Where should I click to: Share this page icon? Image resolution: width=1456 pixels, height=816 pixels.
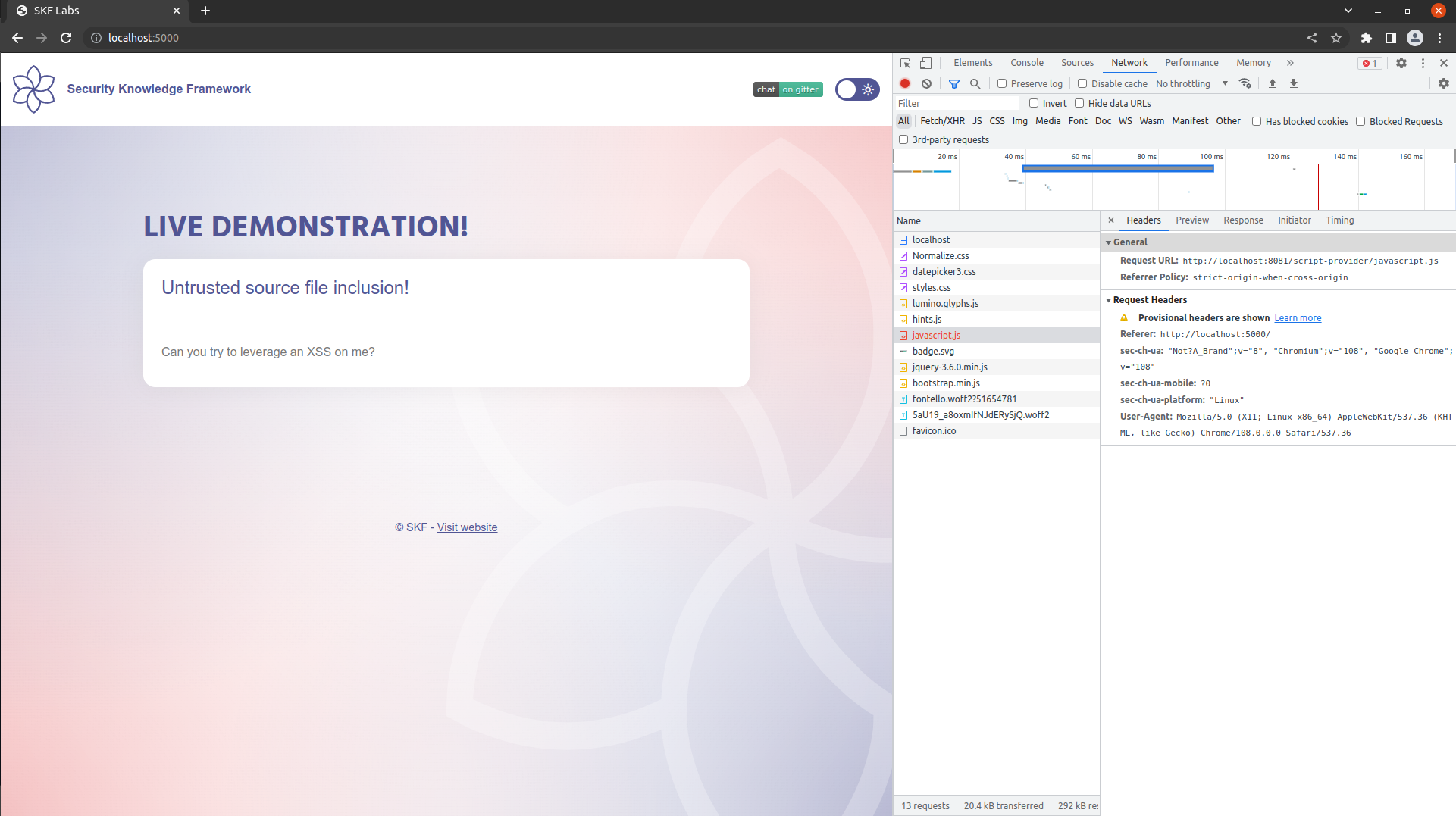pyautogui.click(x=1312, y=38)
